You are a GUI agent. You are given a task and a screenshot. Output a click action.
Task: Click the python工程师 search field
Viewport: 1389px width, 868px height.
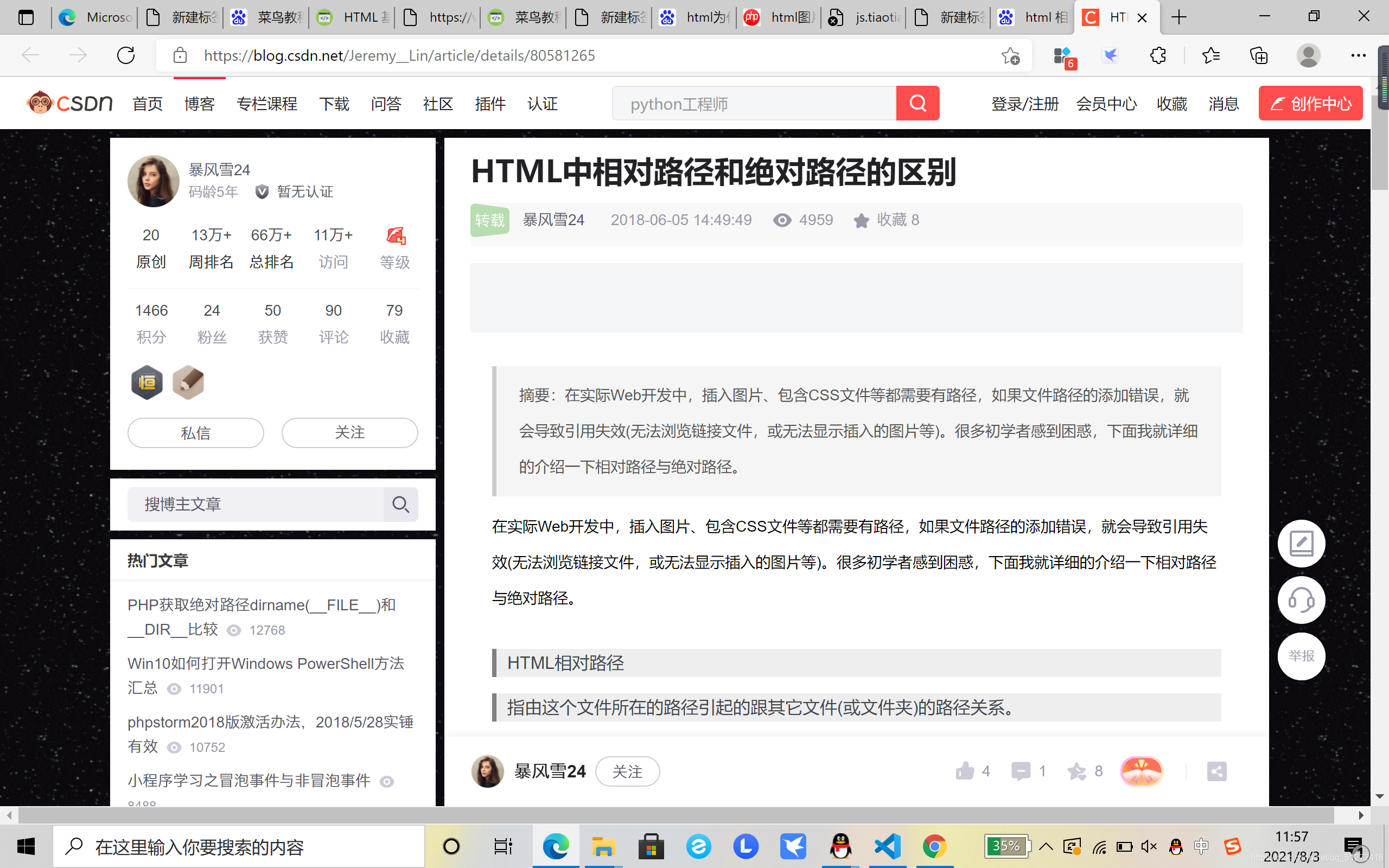point(754,103)
